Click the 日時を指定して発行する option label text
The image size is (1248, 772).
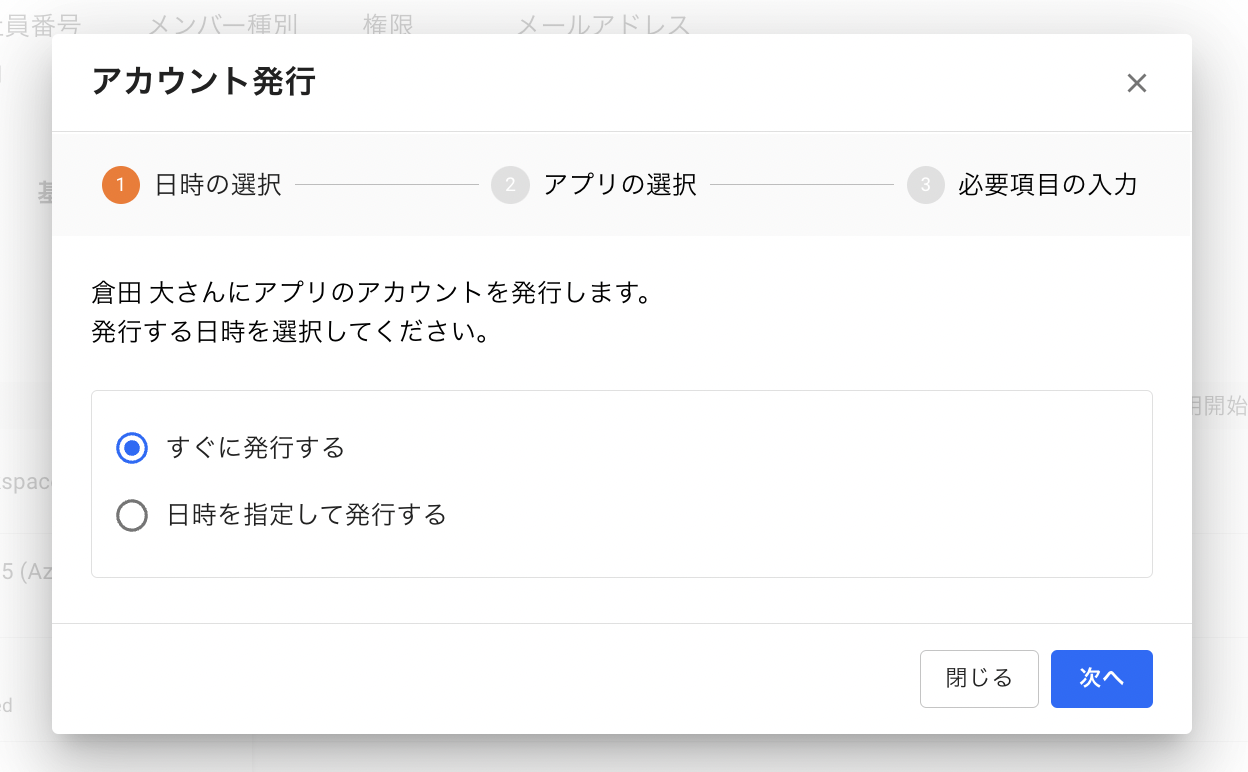[306, 516]
